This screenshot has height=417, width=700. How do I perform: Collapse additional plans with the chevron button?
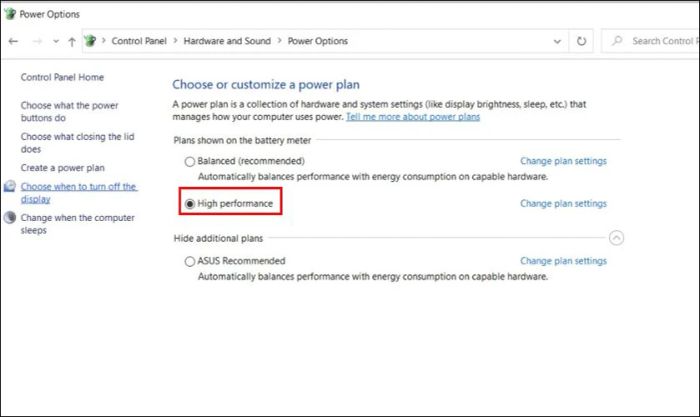pyautogui.click(x=616, y=238)
